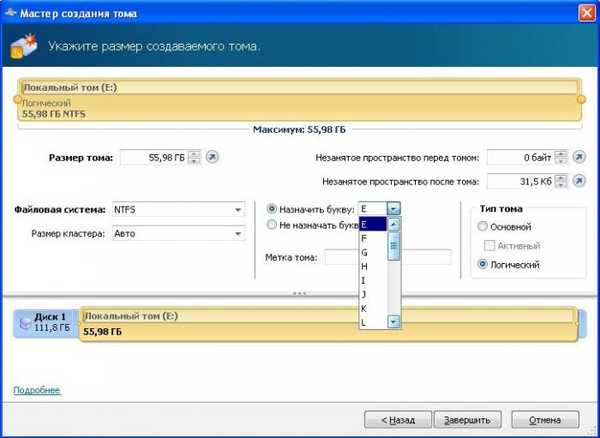Click the Размер тома input field
The image size is (600, 438).
[154, 157]
